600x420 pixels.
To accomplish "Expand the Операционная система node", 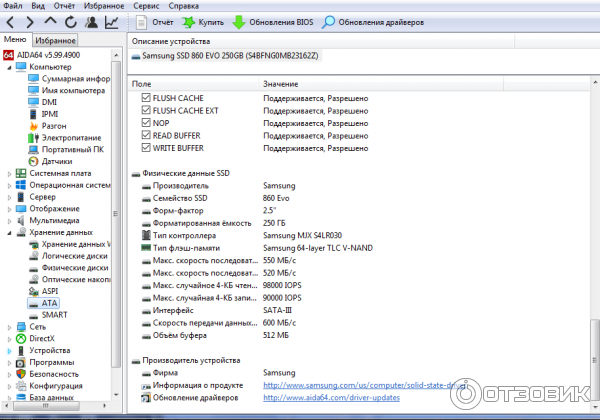I will click(9, 186).
